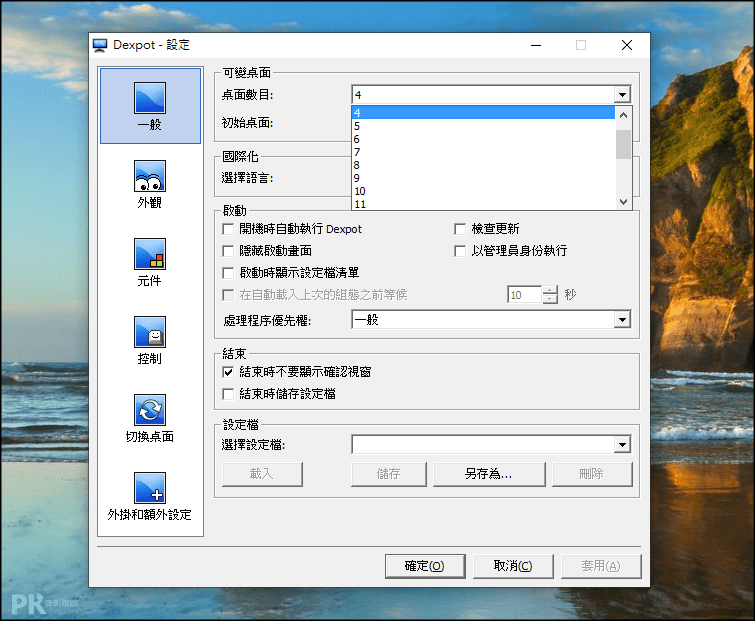Select 7 in the desktop count list
The width and height of the screenshot is (755, 621).
[483, 152]
